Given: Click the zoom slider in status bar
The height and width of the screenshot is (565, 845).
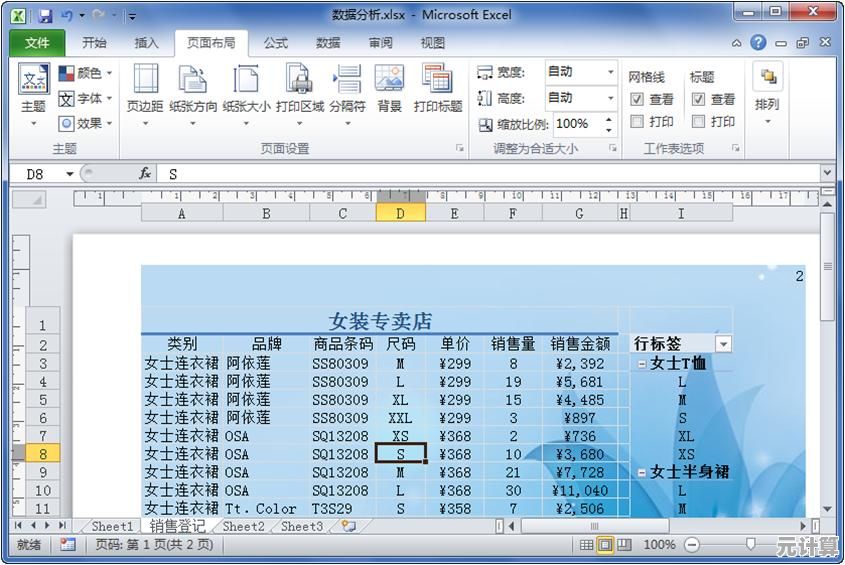Looking at the screenshot, I should (751, 545).
